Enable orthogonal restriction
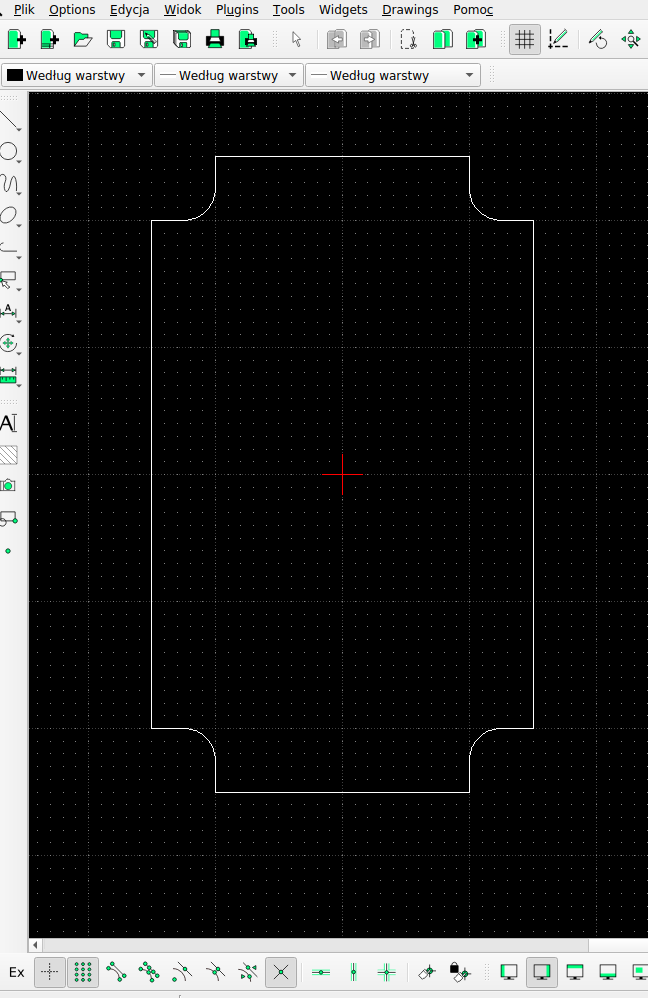Viewport: 648px width, 998px height. pos(387,972)
